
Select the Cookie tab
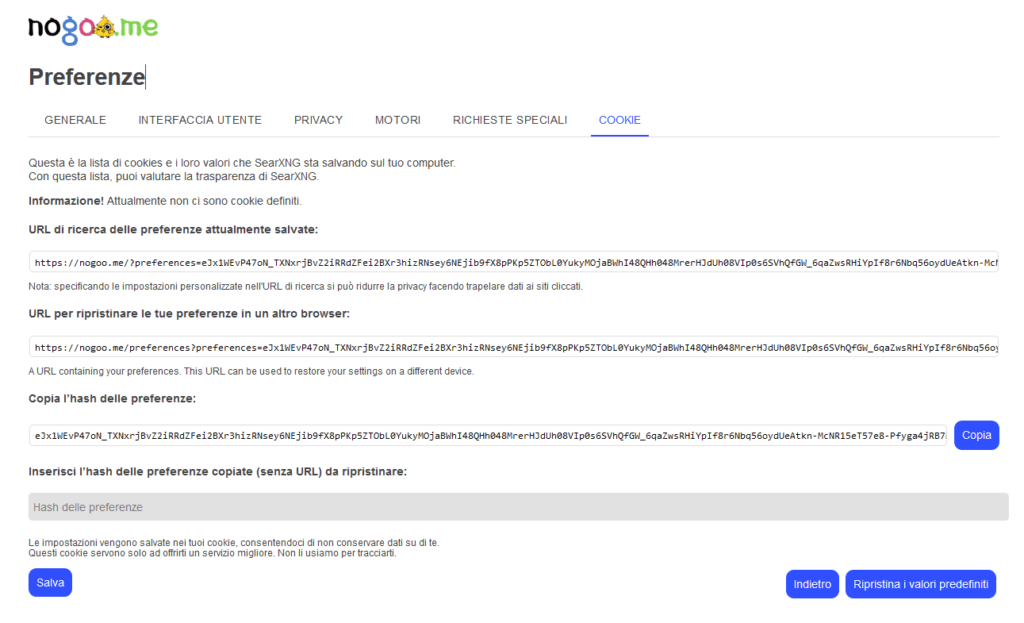click(620, 120)
